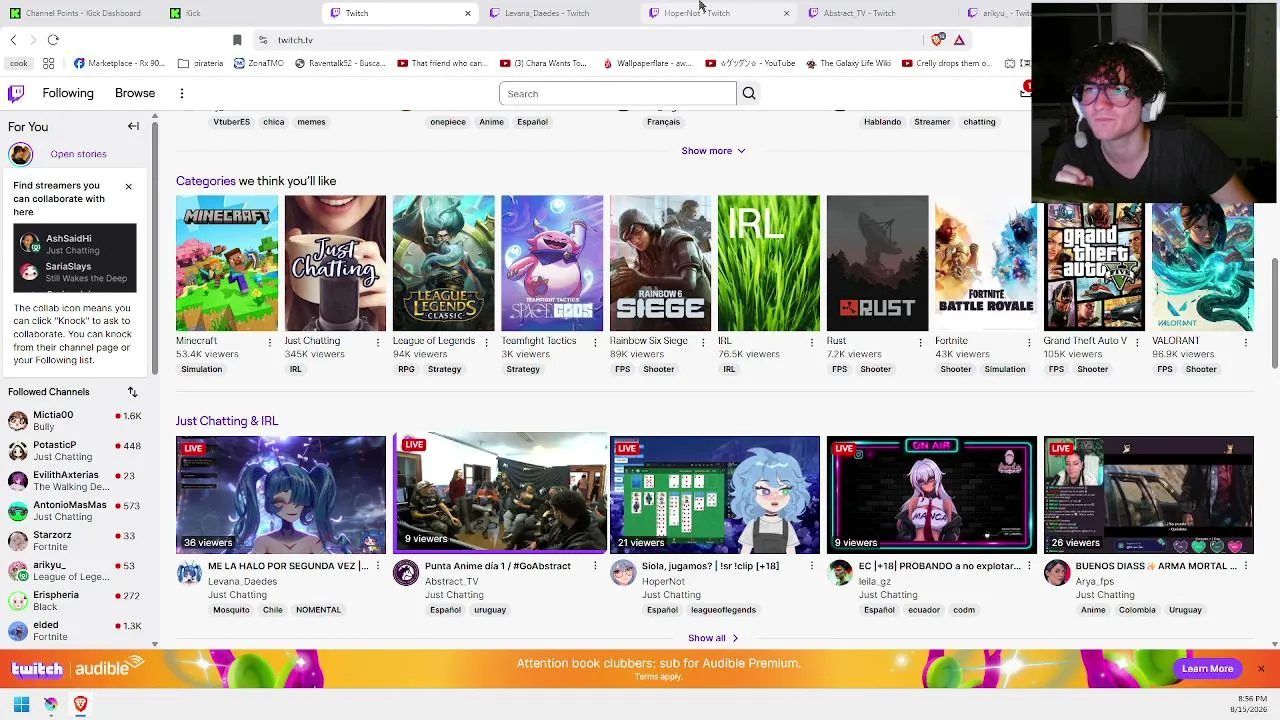This screenshot has height=720, width=1280.
Task: Dismiss the collaborate streamers card
Action: pyautogui.click(x=128, y=187)
